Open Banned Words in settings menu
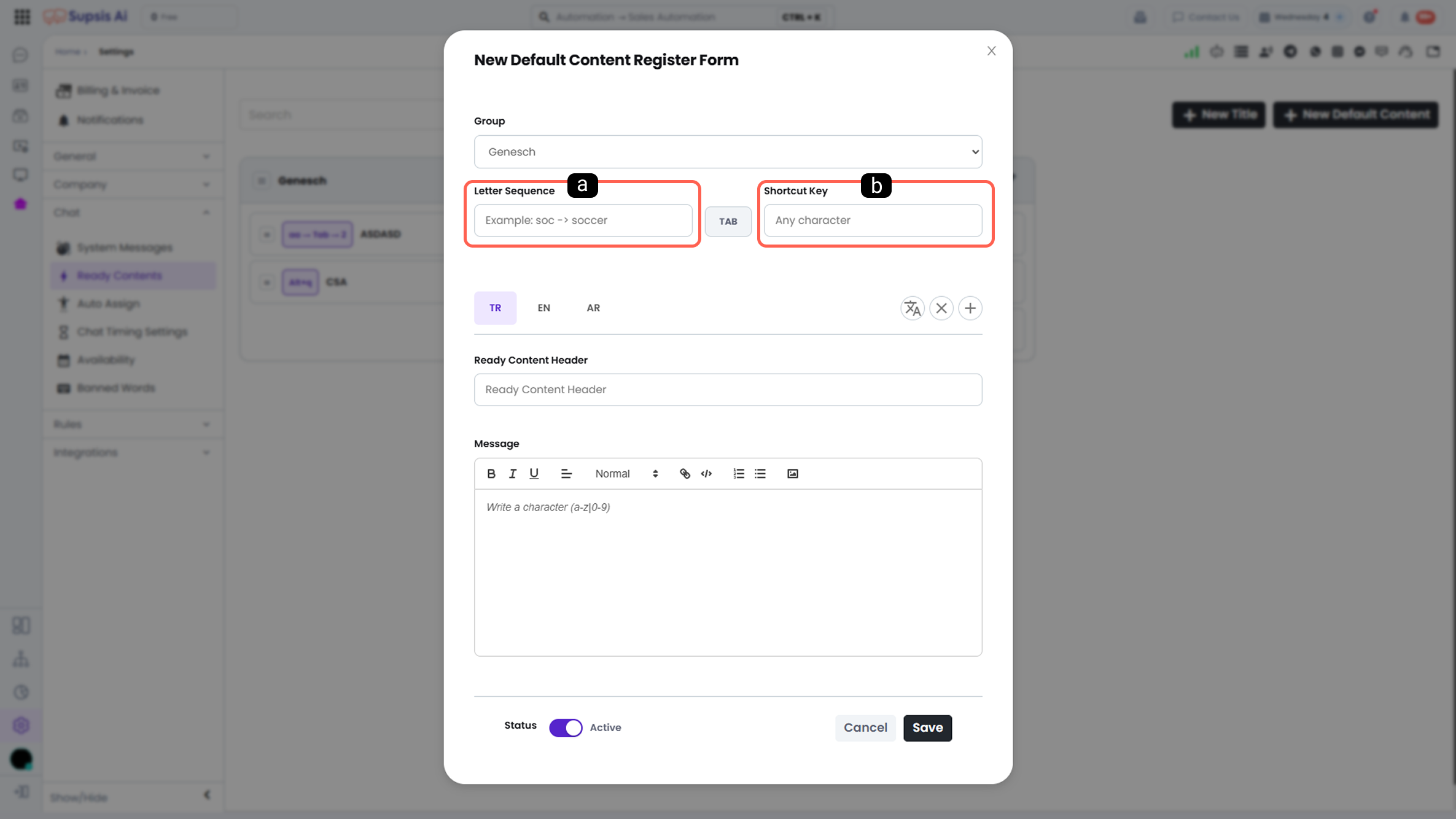This screenshot has width=1456, height=819. (x=133, y=388)
